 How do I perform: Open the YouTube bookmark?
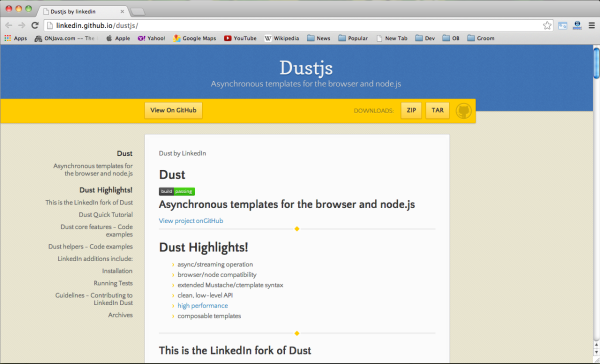click(240, 38)
